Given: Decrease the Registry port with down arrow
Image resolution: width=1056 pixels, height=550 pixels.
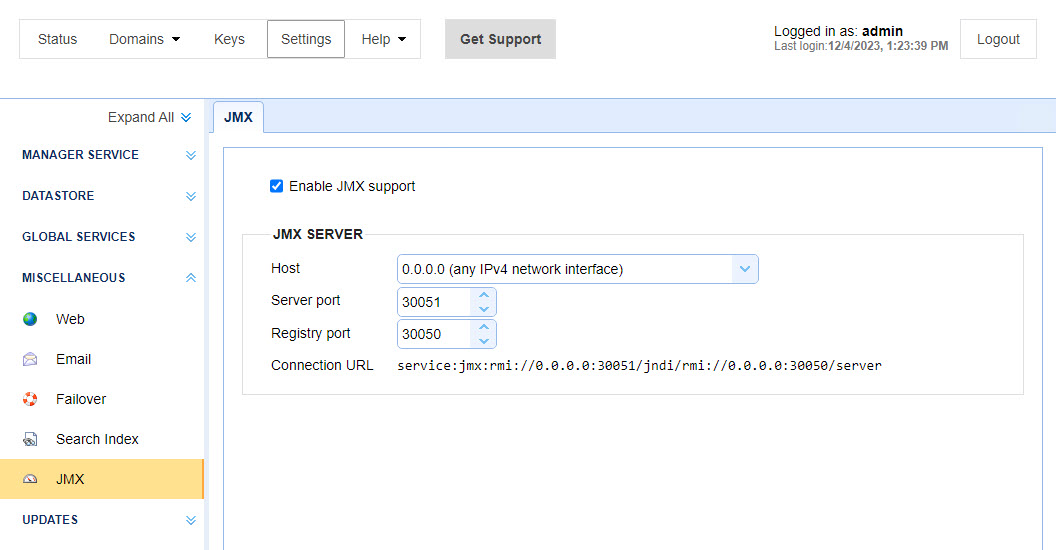Looking at the screenshot, I should pyautogui.click(x=484, y=341).
